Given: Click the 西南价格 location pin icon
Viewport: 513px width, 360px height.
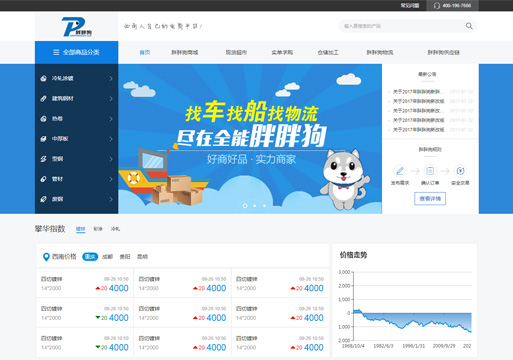Looking at the screenshot, I should (x=46, y=257).
